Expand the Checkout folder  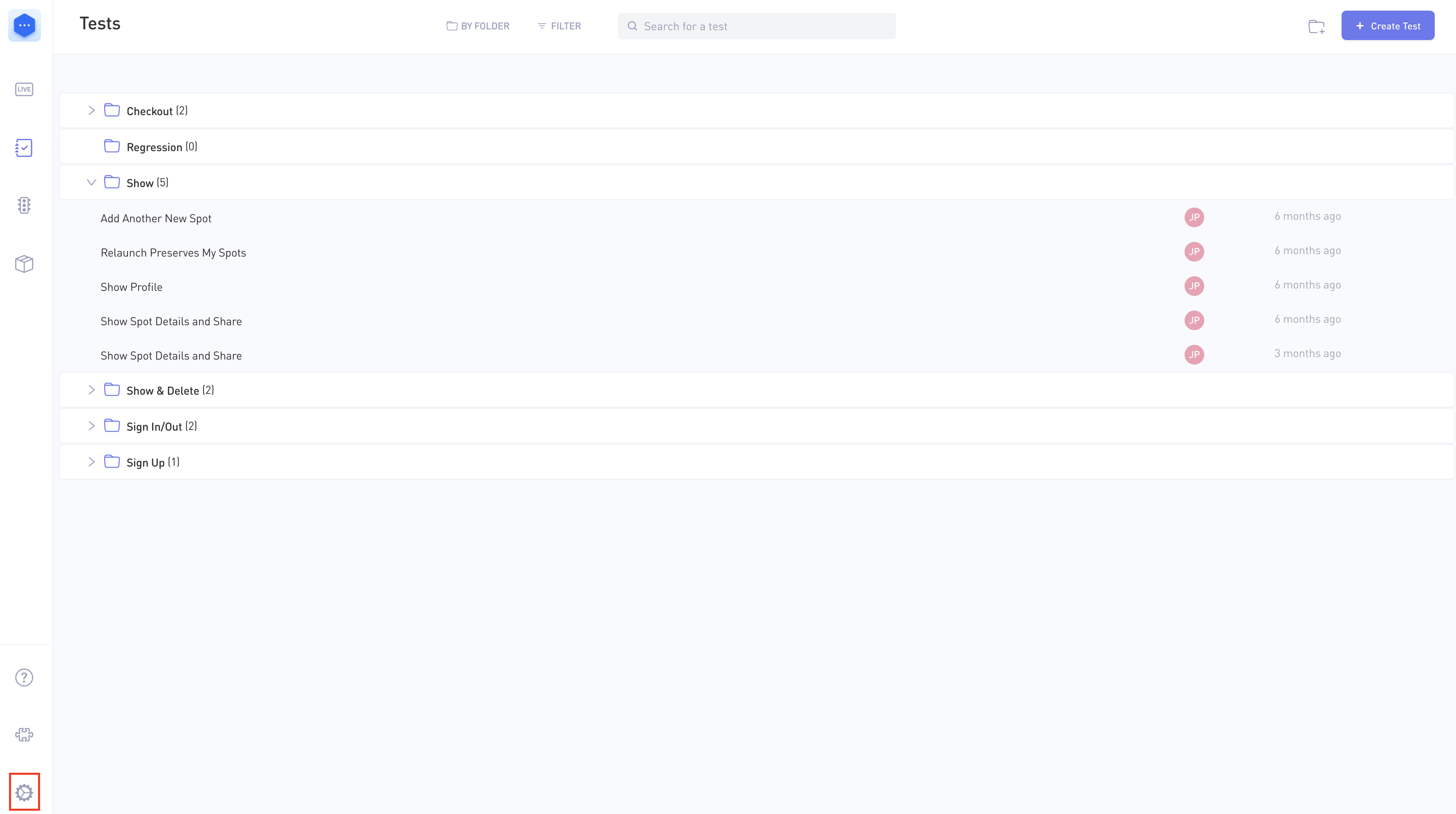pyautogui.click(x=91, y=111)
